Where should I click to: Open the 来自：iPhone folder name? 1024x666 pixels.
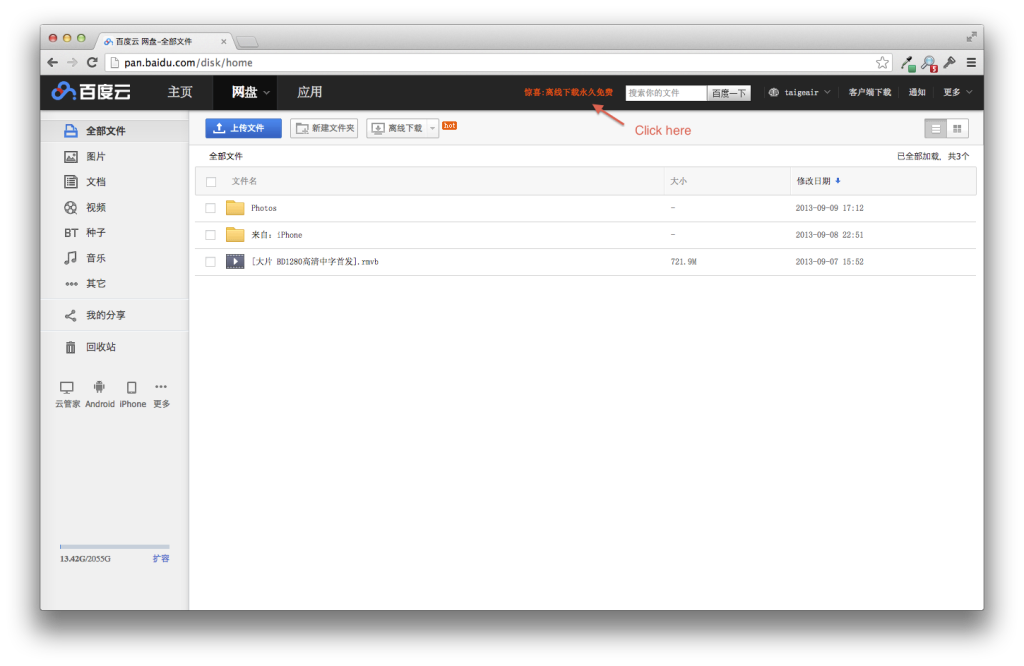(276, 235)
